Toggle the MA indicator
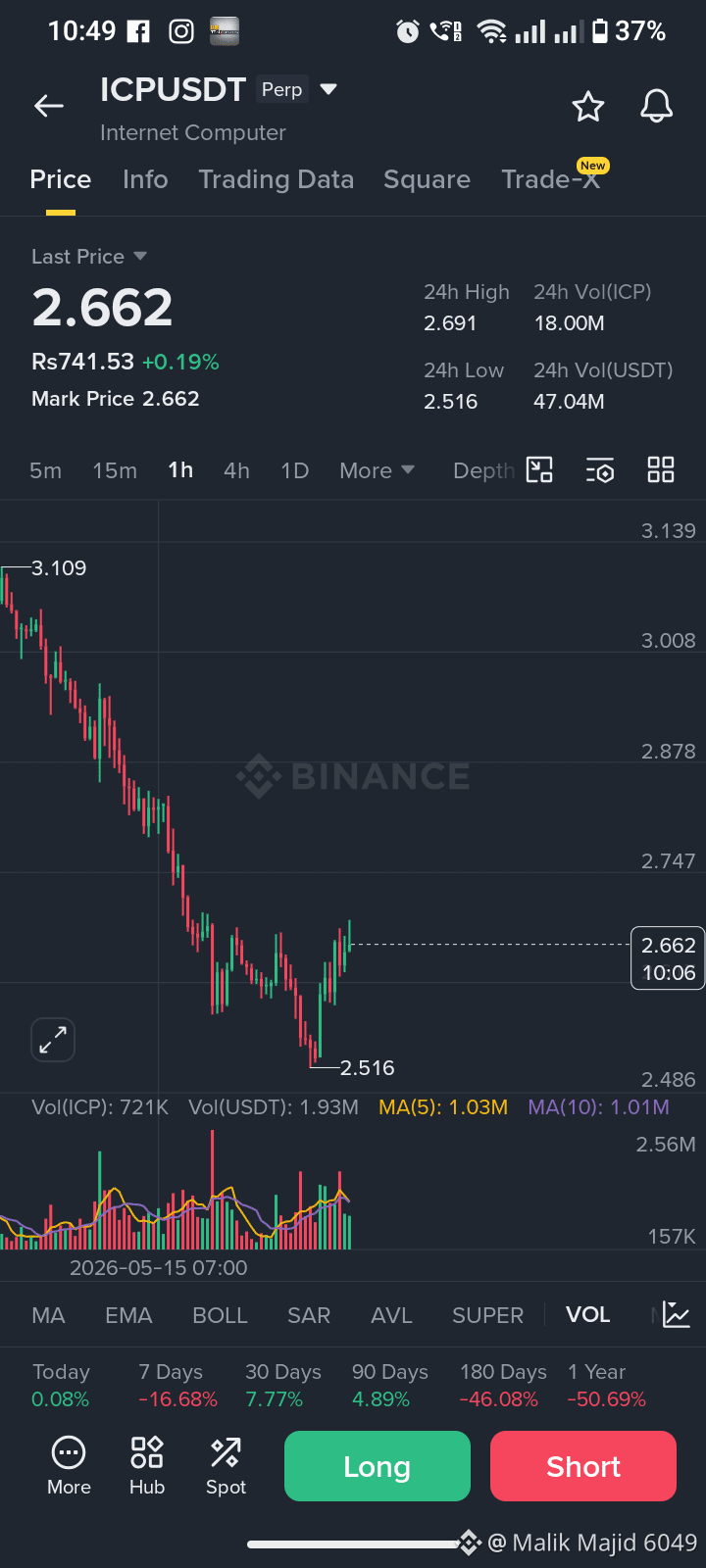The width and height of the screenshot is (706, 1568). [x=48, y=1315]
